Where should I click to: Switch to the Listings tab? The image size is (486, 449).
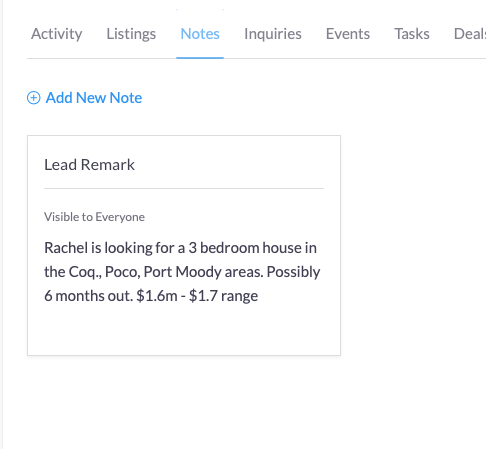tap(131, 34)
